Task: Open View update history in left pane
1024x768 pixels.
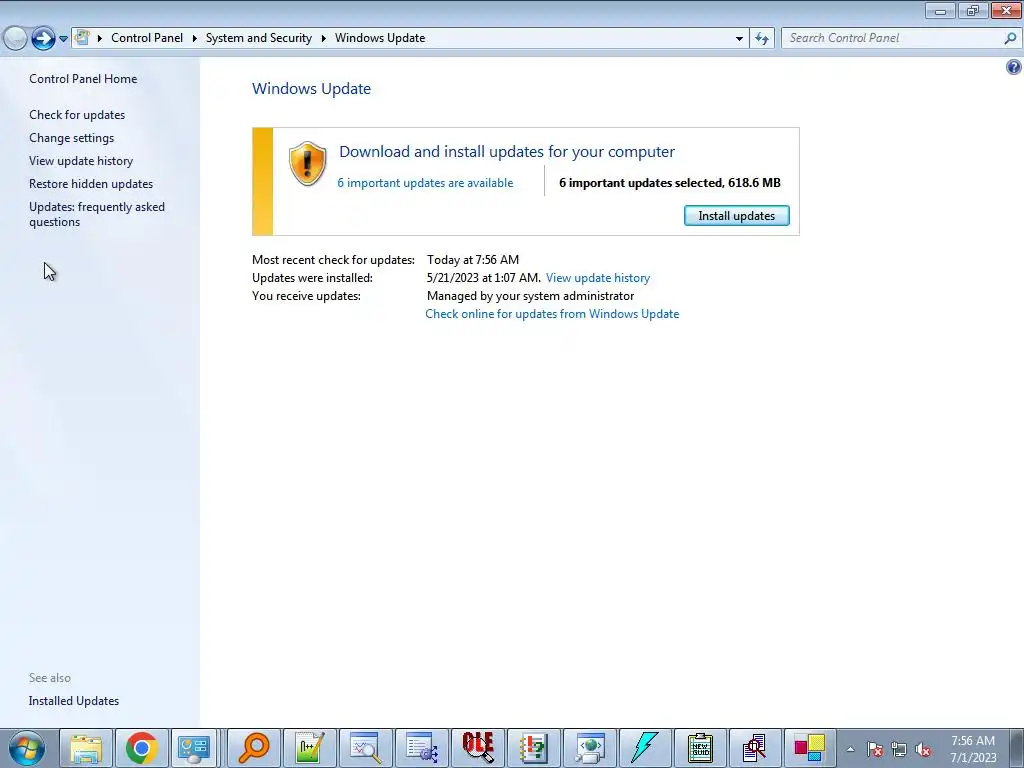Action: (x=81, y=161)
